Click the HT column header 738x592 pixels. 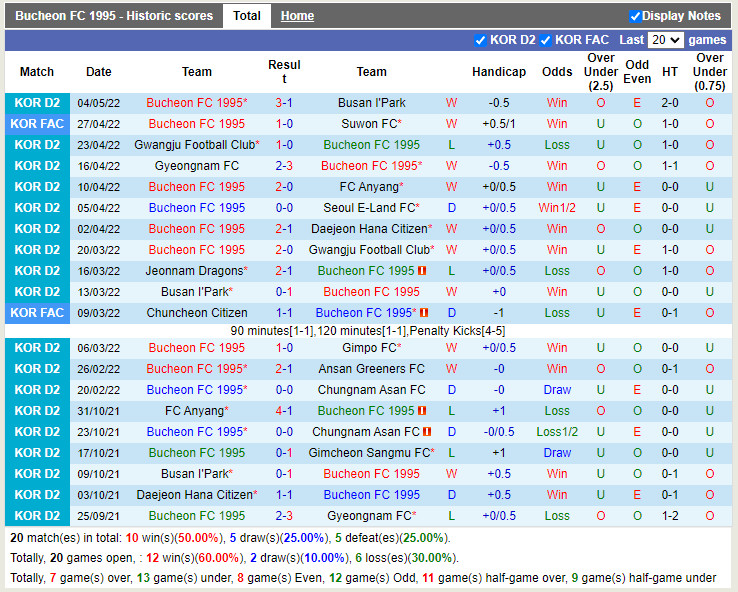(x=669, y=72)
